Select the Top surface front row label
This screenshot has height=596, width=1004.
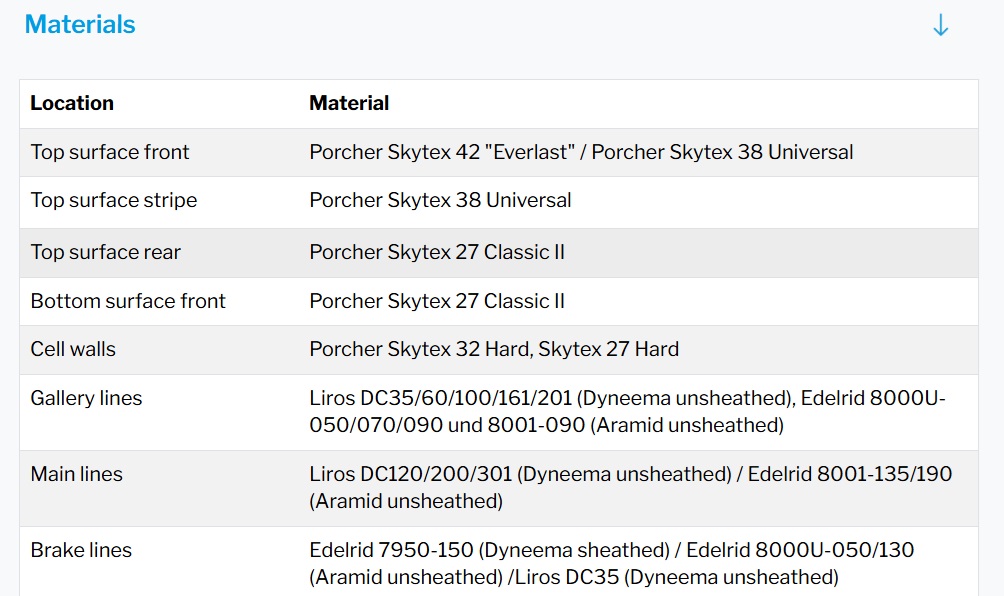point(110,152)
